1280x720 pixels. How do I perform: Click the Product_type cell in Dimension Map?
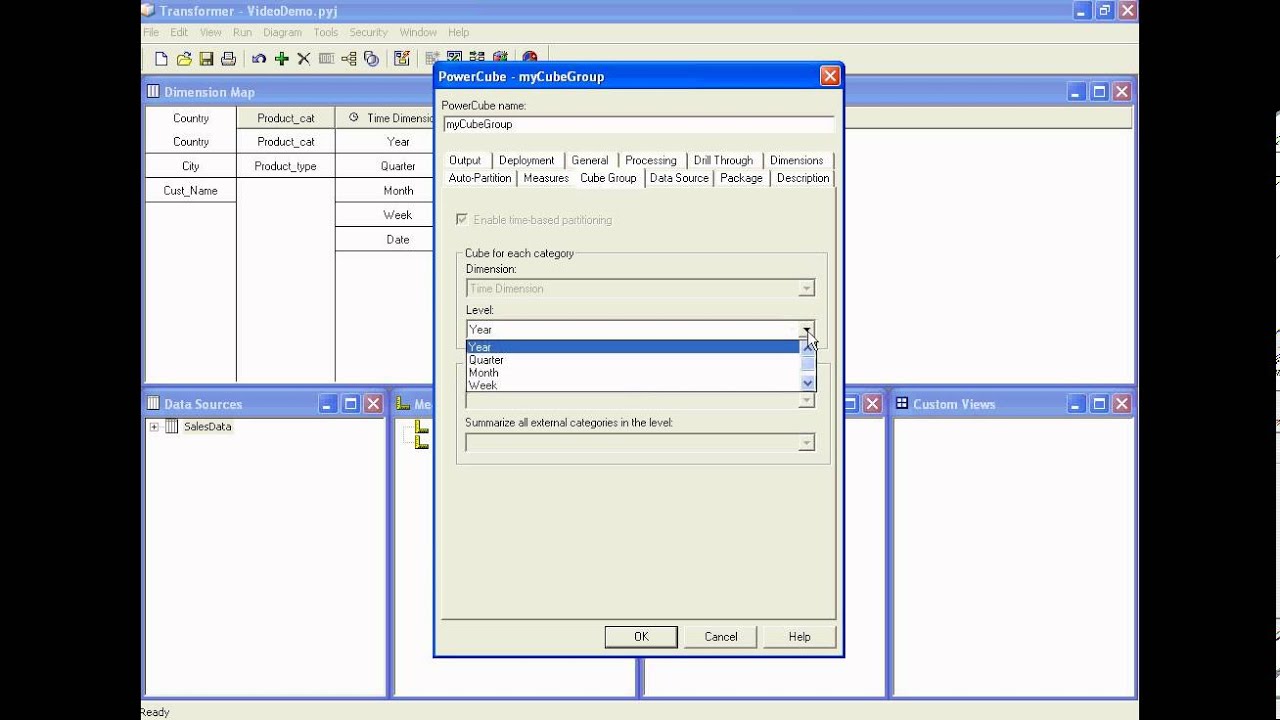[285, 166]
